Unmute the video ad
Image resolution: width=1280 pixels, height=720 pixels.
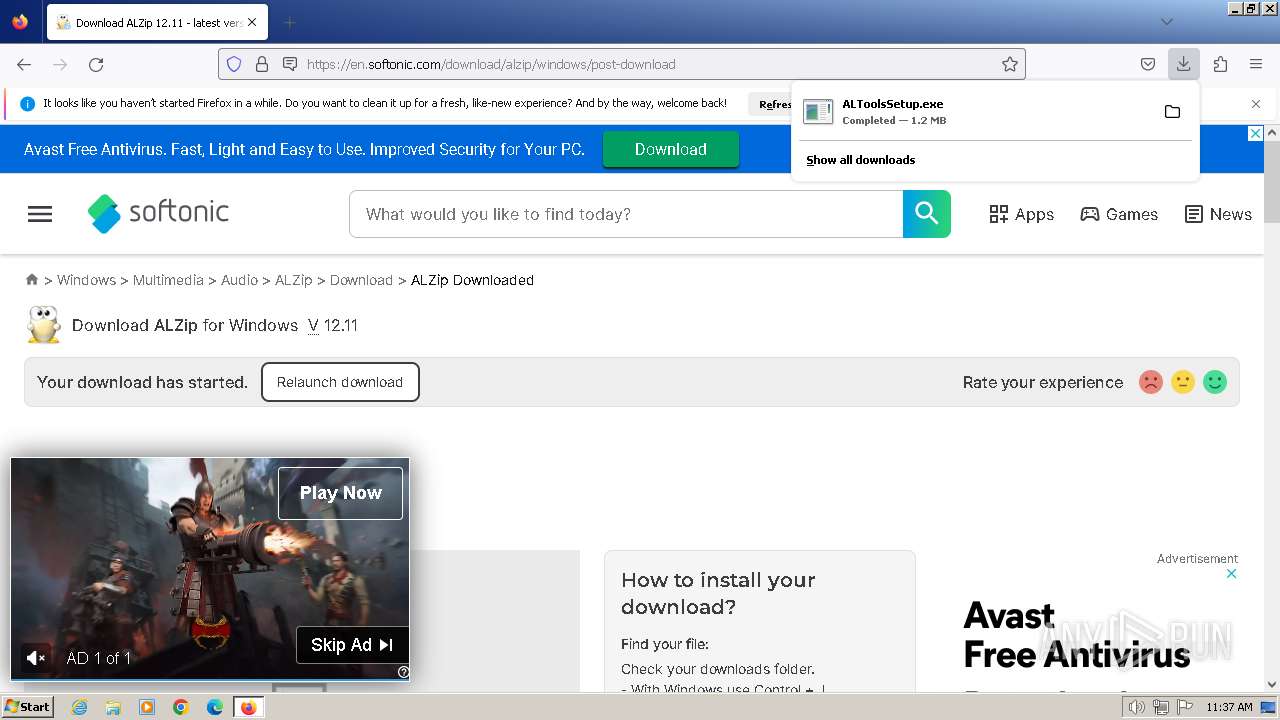coord(36,658)
